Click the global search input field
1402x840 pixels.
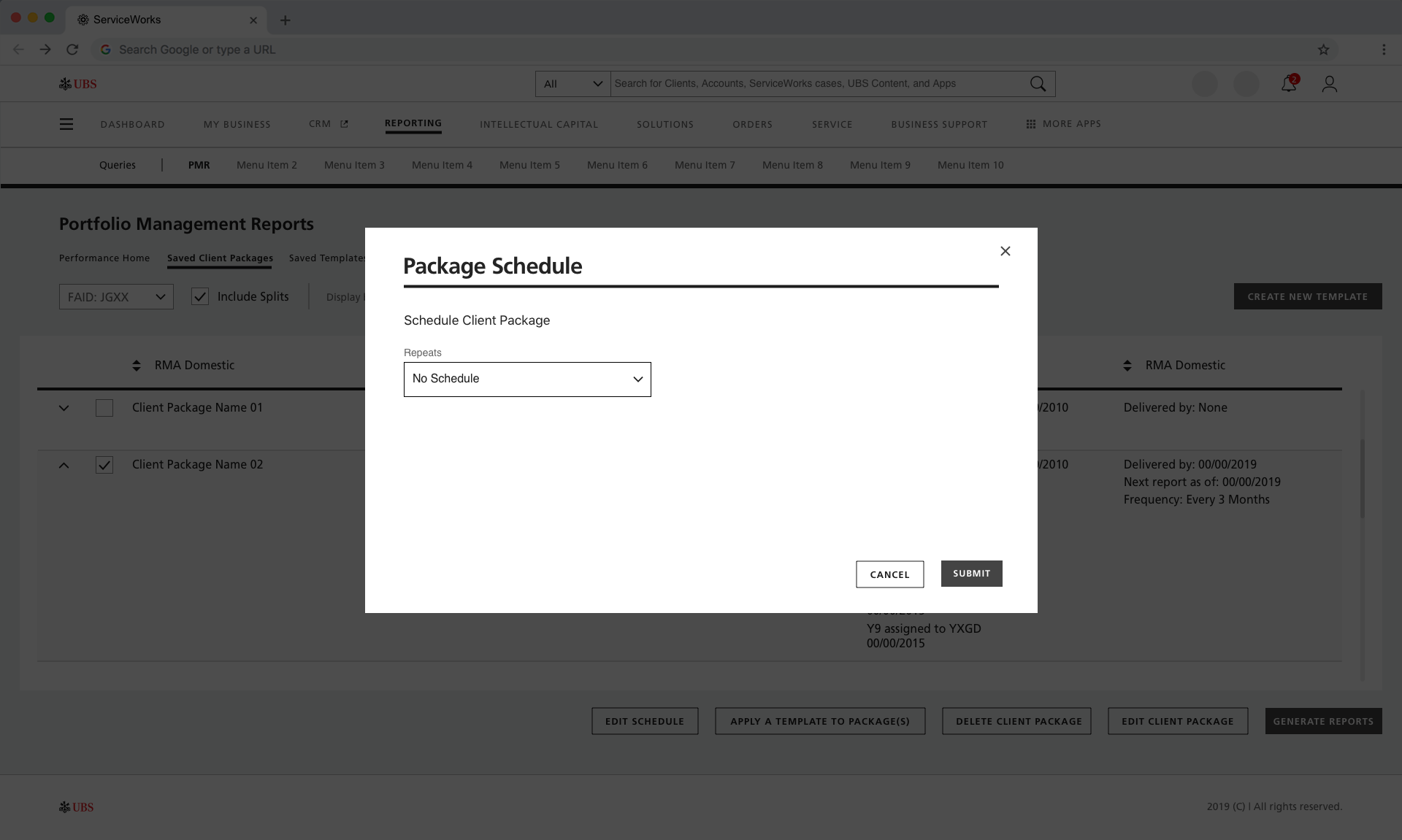(x=818, y=84)
